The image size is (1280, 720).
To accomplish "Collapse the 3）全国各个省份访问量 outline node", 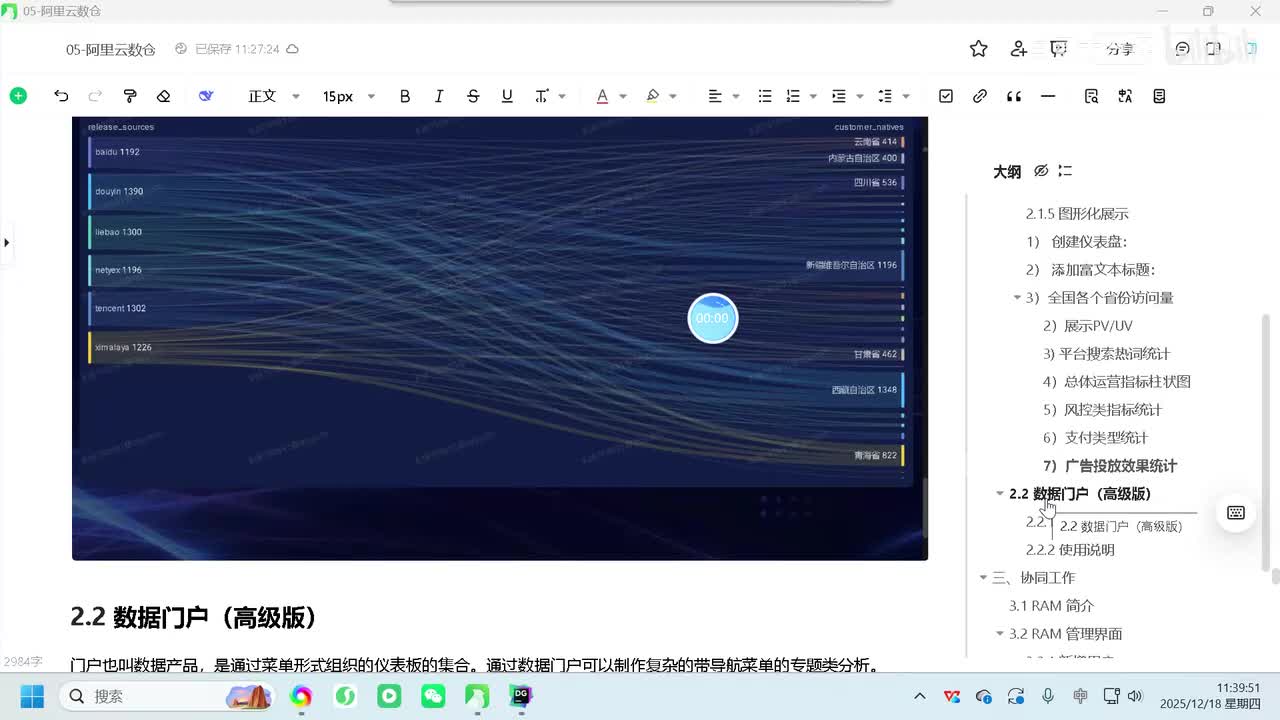I will (1017, 297).
